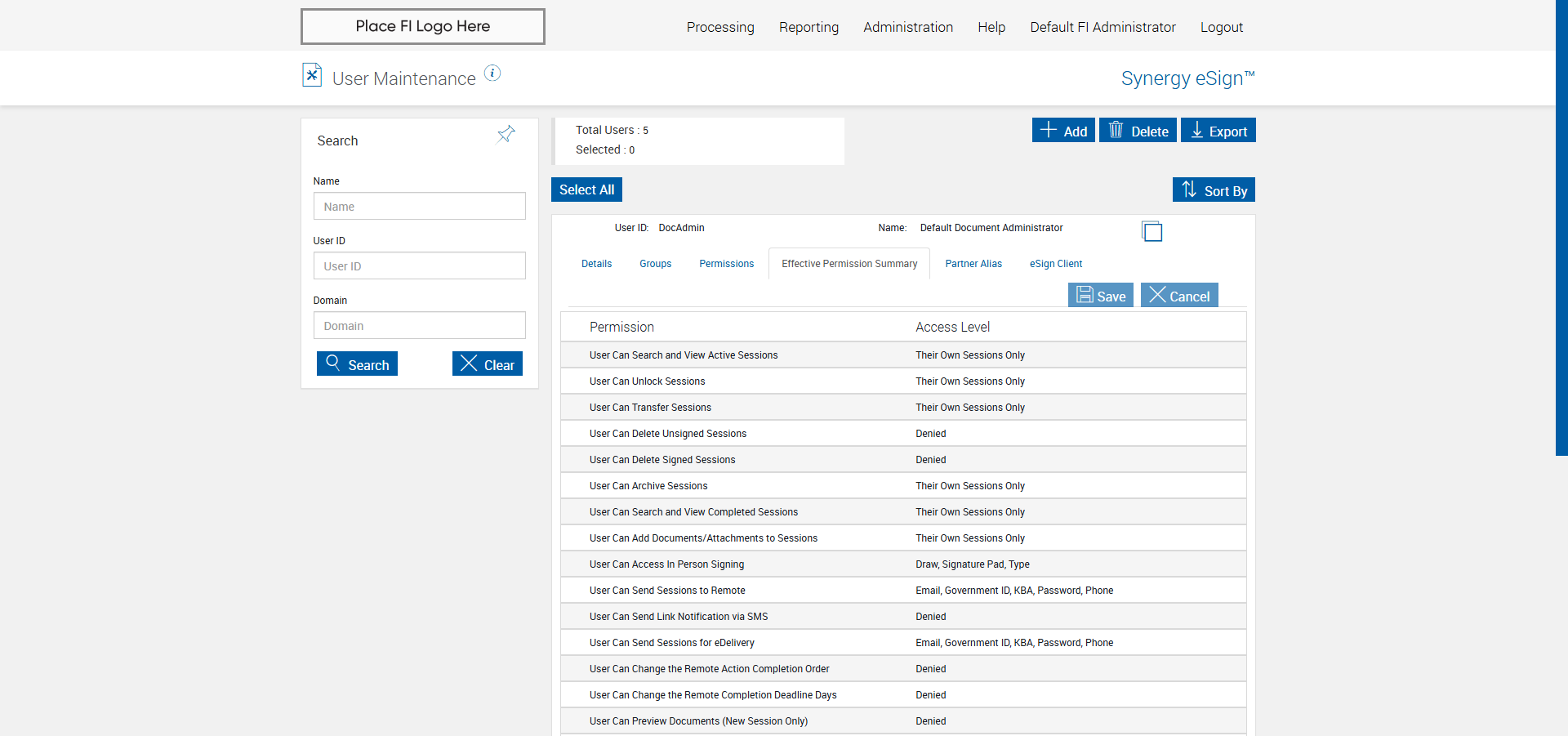This screenshot has width=1568, height=736.
Task: Clear the search fields
Action: pos(487,364)
